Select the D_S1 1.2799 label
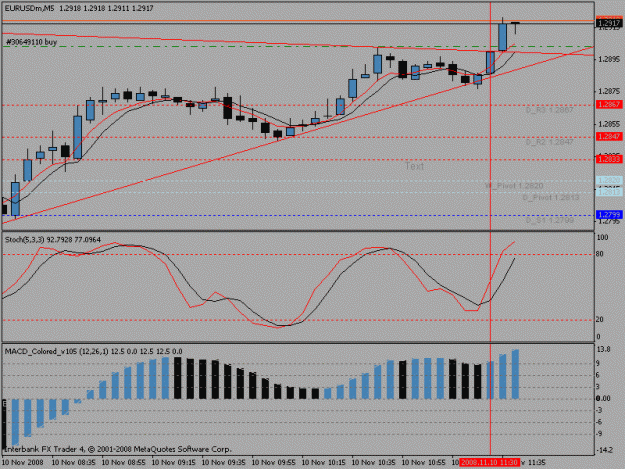The width and height of the screenshot is (625, 469). (x=549, y=220)
